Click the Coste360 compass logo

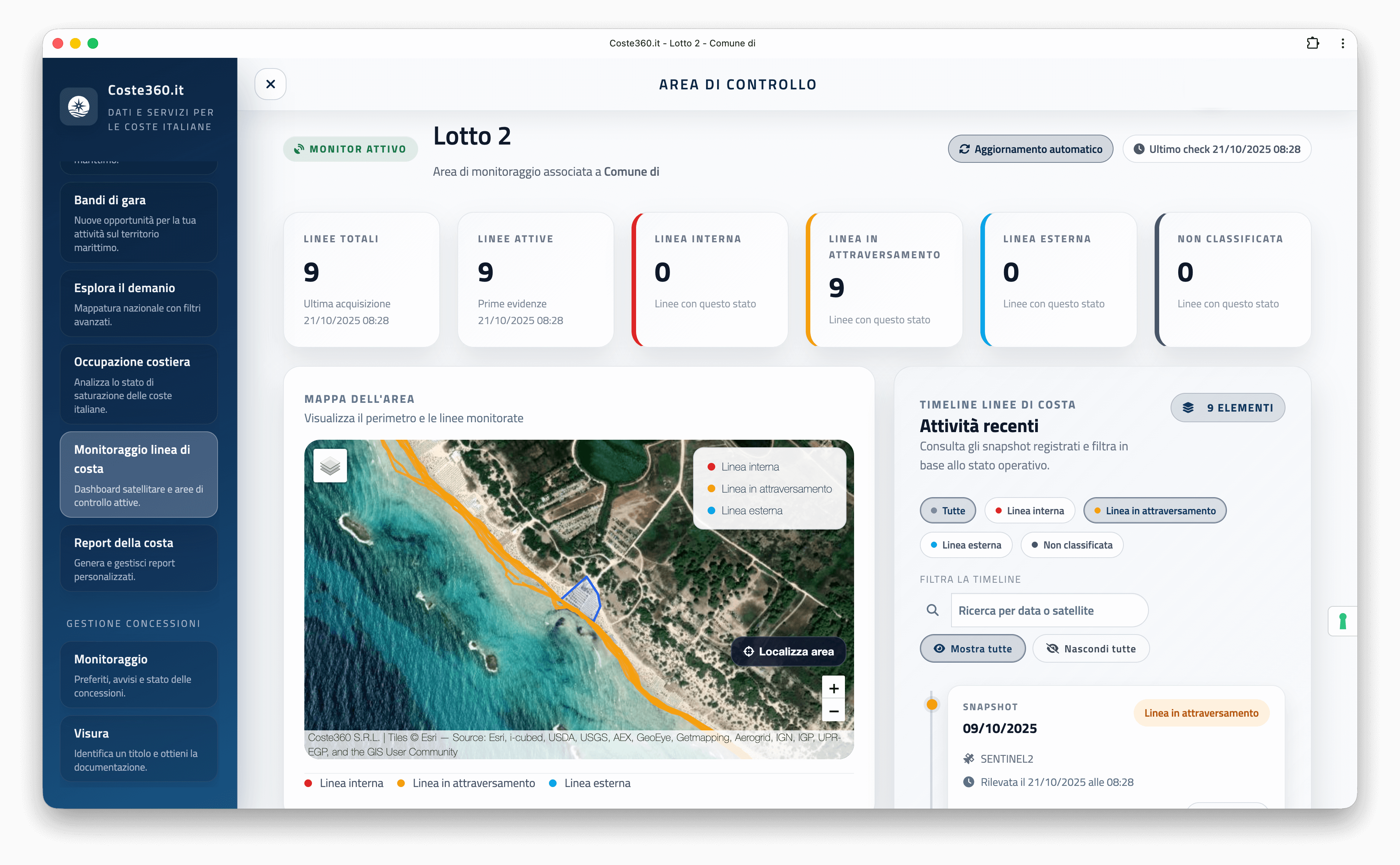(79, 107)
